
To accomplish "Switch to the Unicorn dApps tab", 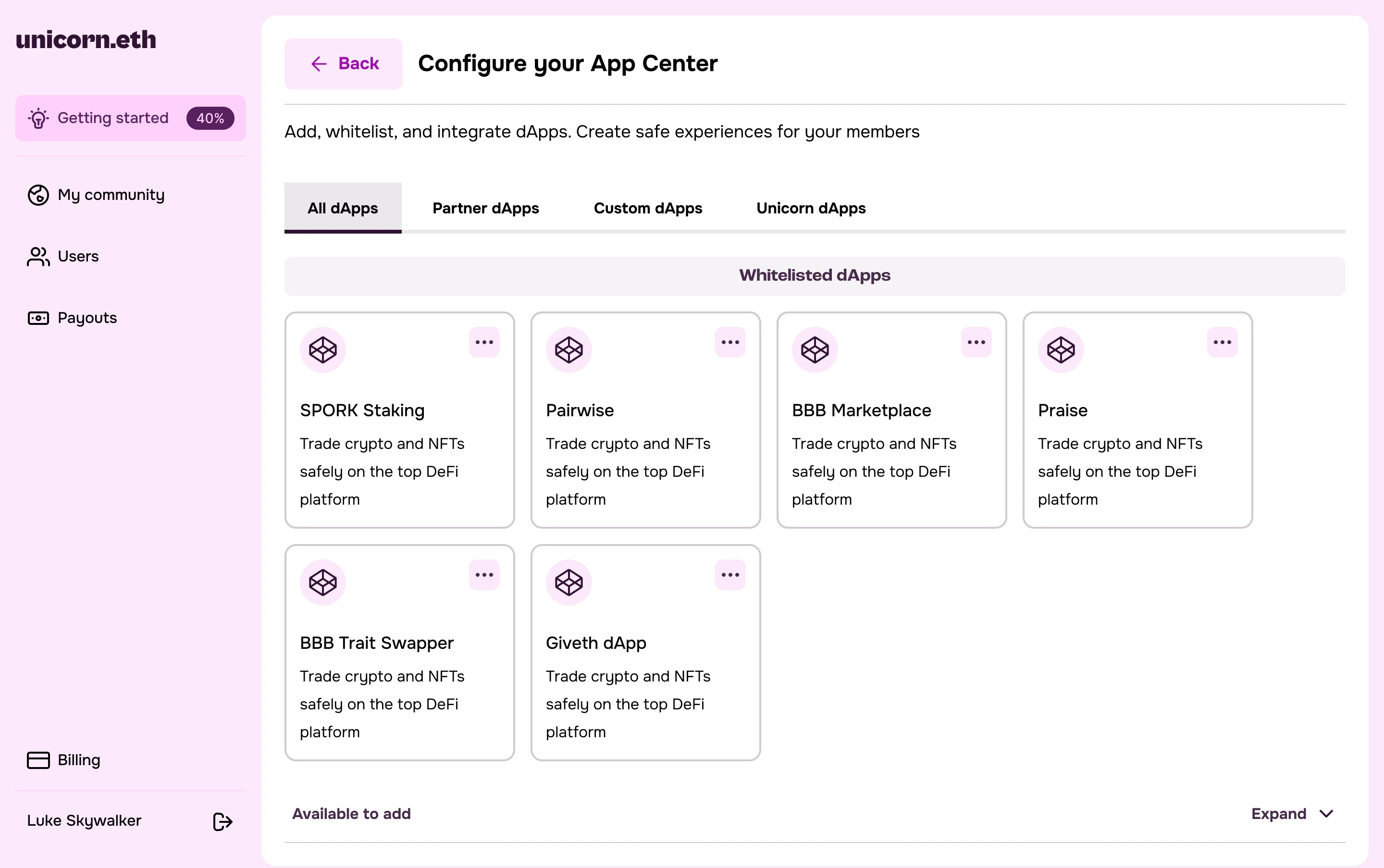I will coord(811,208).
